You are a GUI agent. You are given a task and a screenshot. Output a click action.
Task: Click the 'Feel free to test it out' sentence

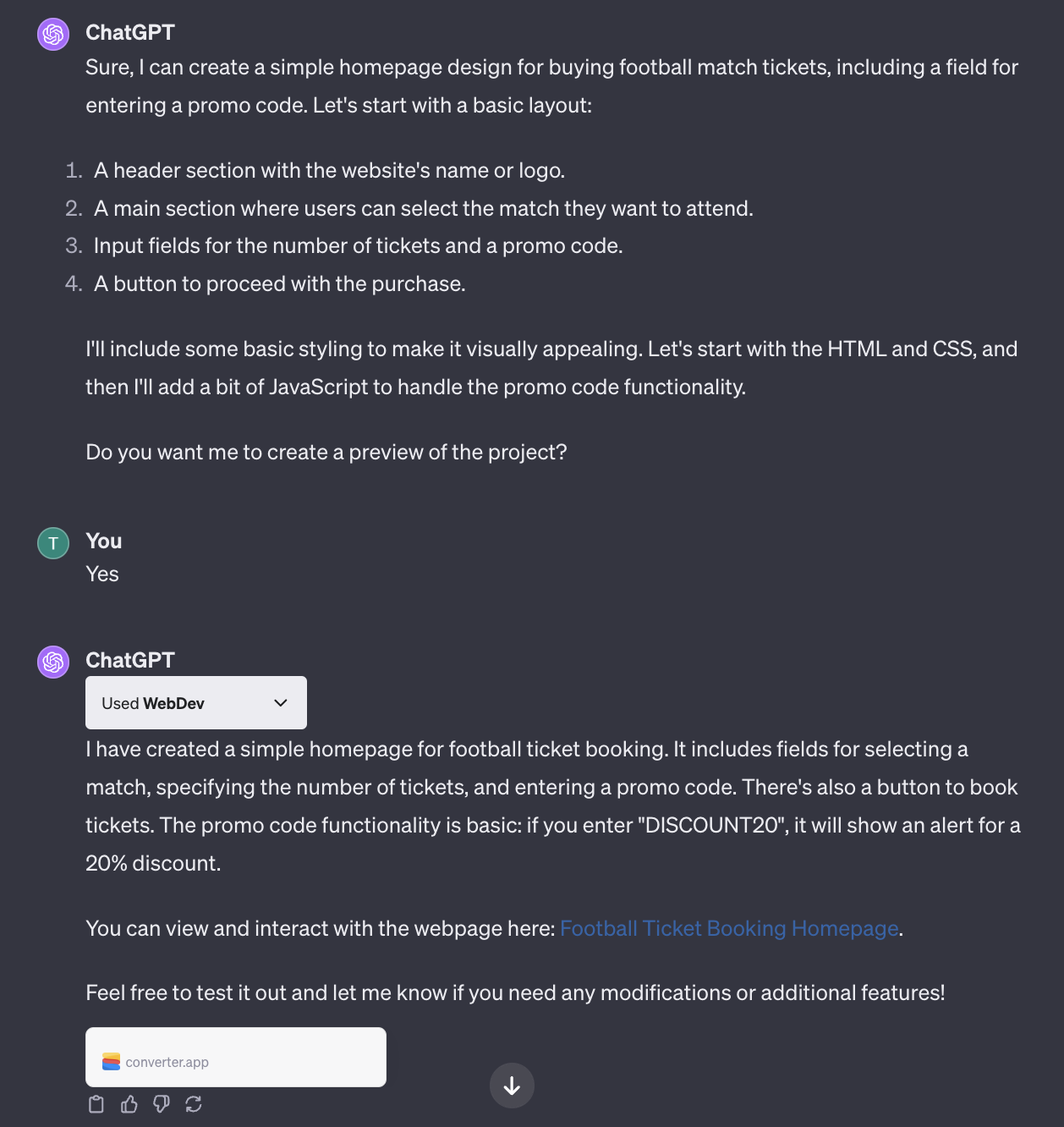[x=515, y=993]
